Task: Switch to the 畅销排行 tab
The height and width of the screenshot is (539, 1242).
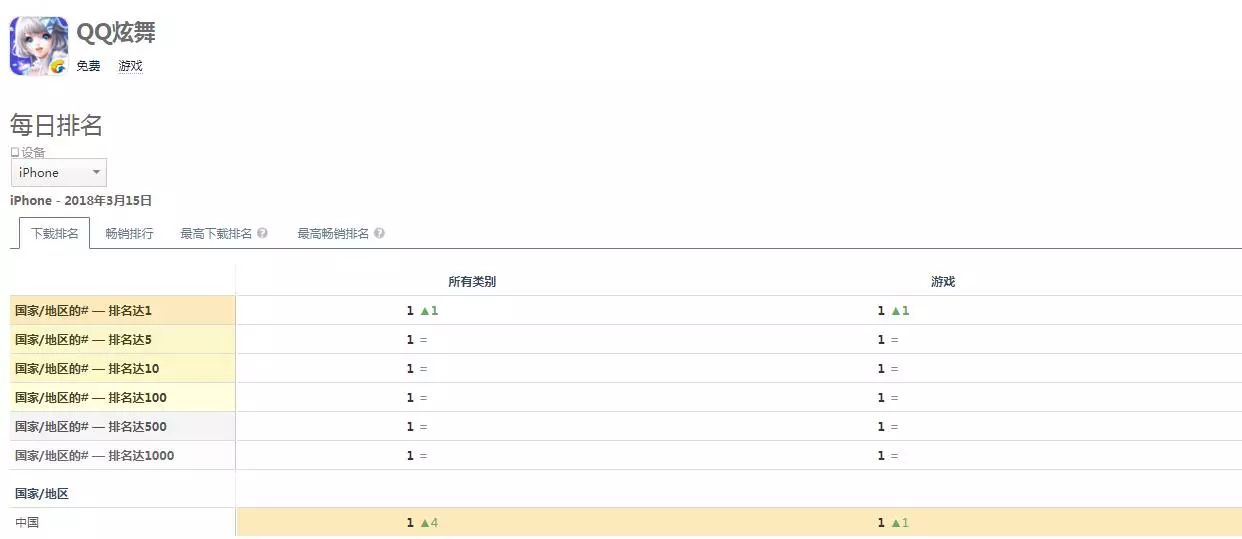Action: (129, 234)
